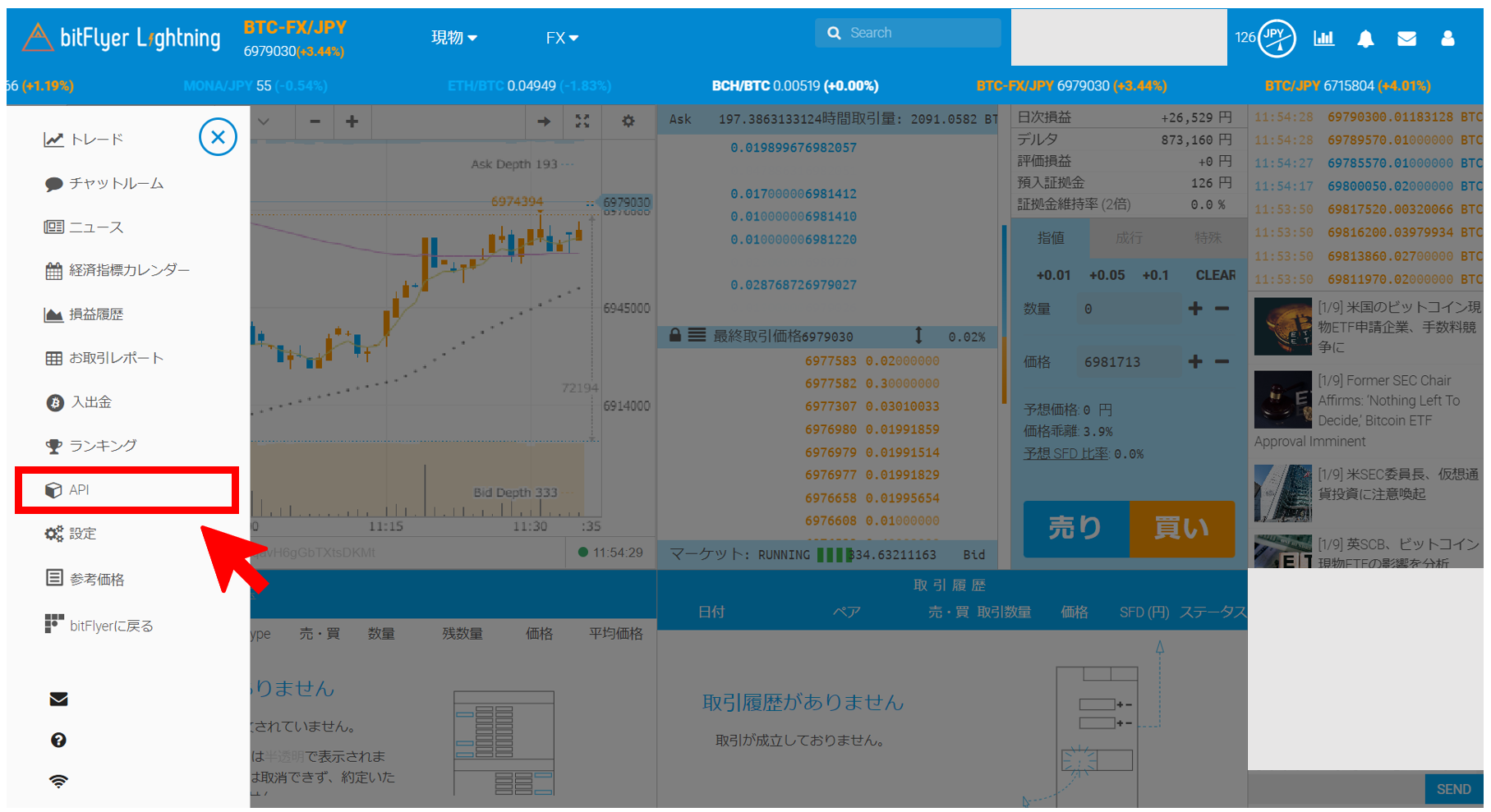Click the BTC-FX/JPY ticker item in ticker bar
The image size is (1491, 812).
coord(1071,85)
